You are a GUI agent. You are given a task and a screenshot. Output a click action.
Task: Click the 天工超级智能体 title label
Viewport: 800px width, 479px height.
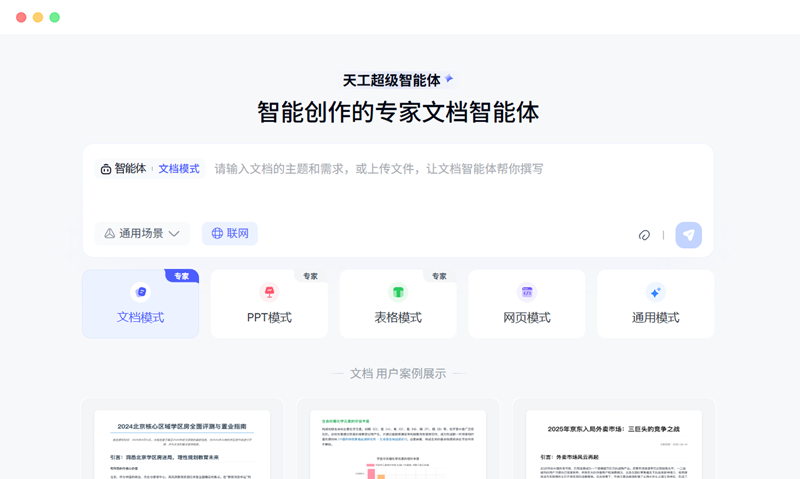[x=391, y=80]
